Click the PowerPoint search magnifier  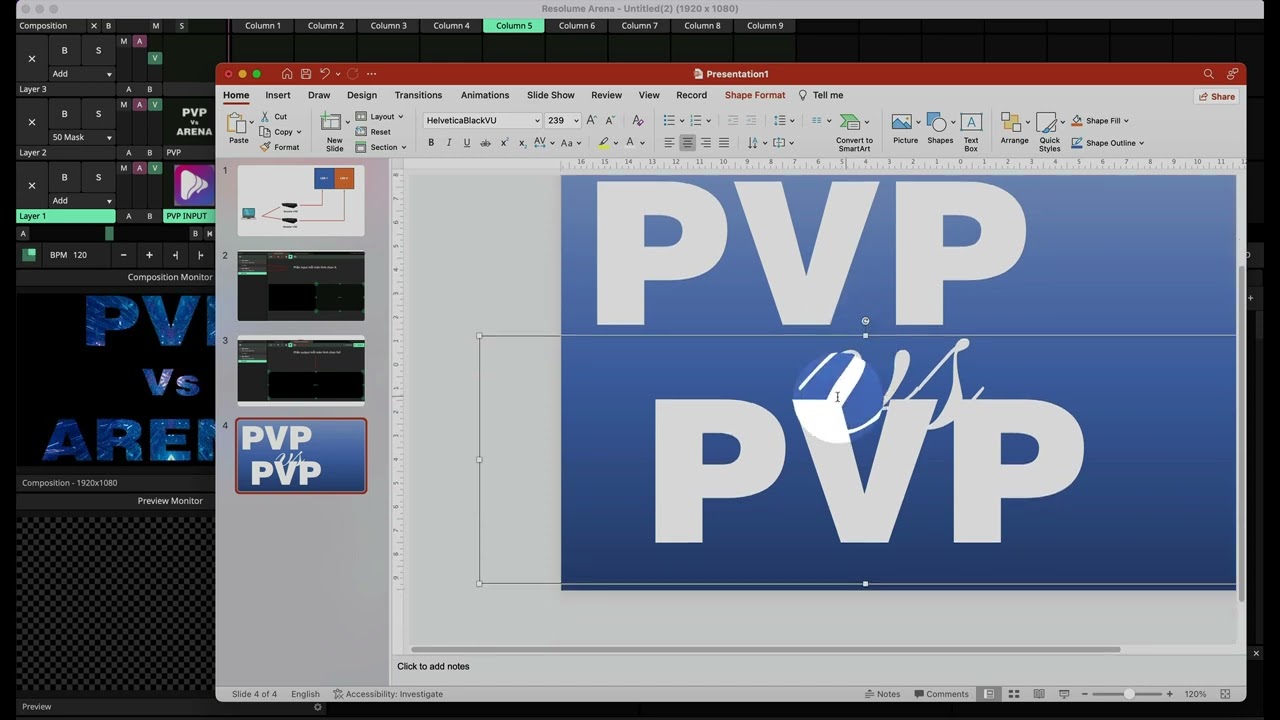[x=1208, y=74]
